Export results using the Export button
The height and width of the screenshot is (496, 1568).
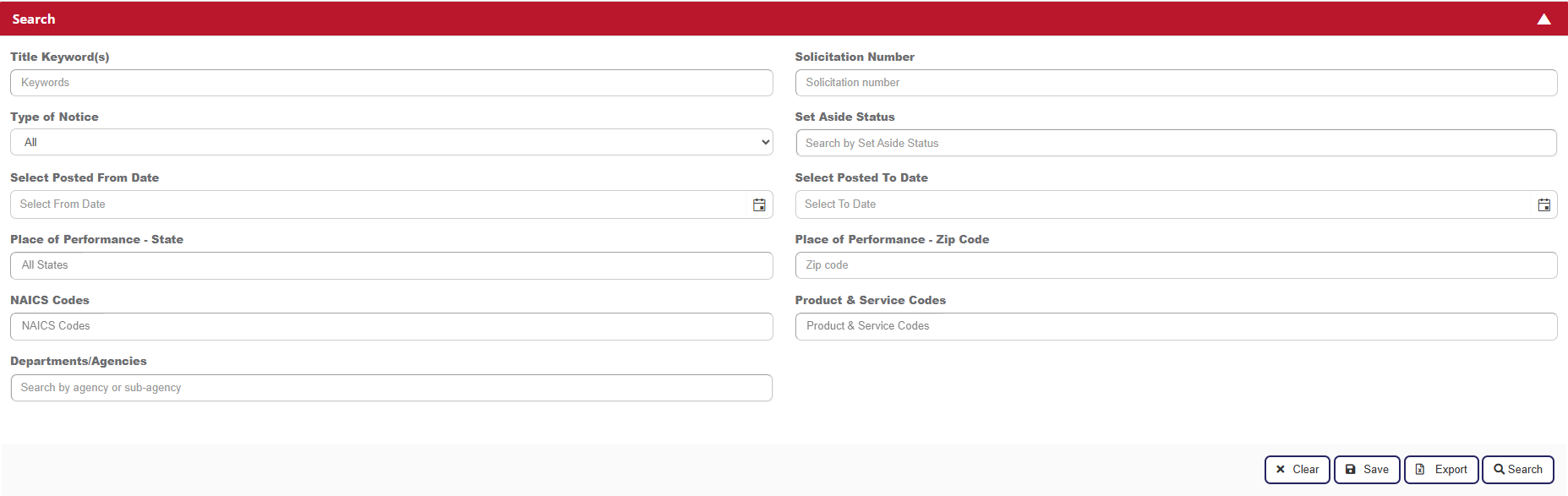pos(1440,470)
